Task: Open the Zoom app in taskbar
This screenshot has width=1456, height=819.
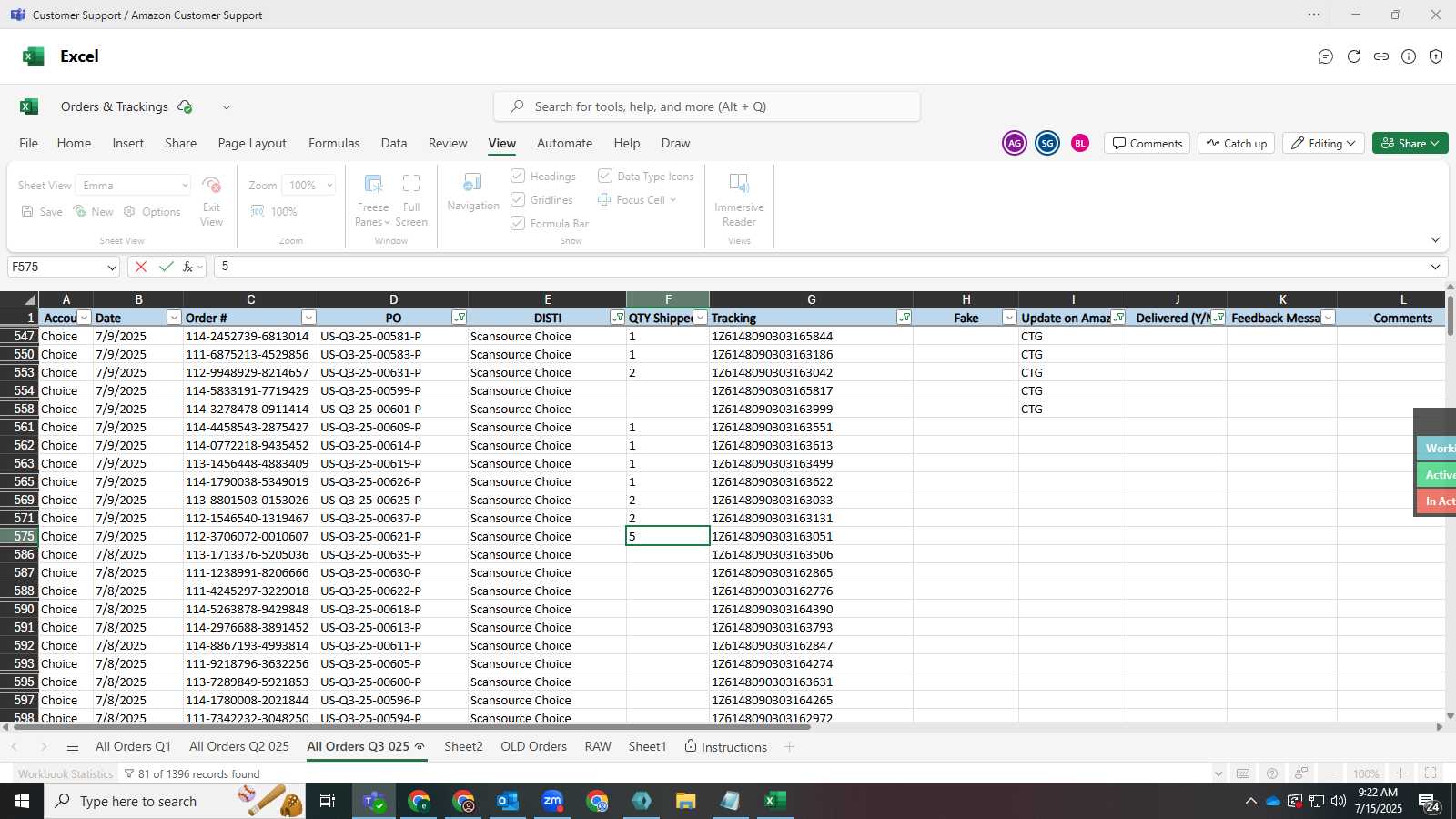Action: [x=552, y=801]
